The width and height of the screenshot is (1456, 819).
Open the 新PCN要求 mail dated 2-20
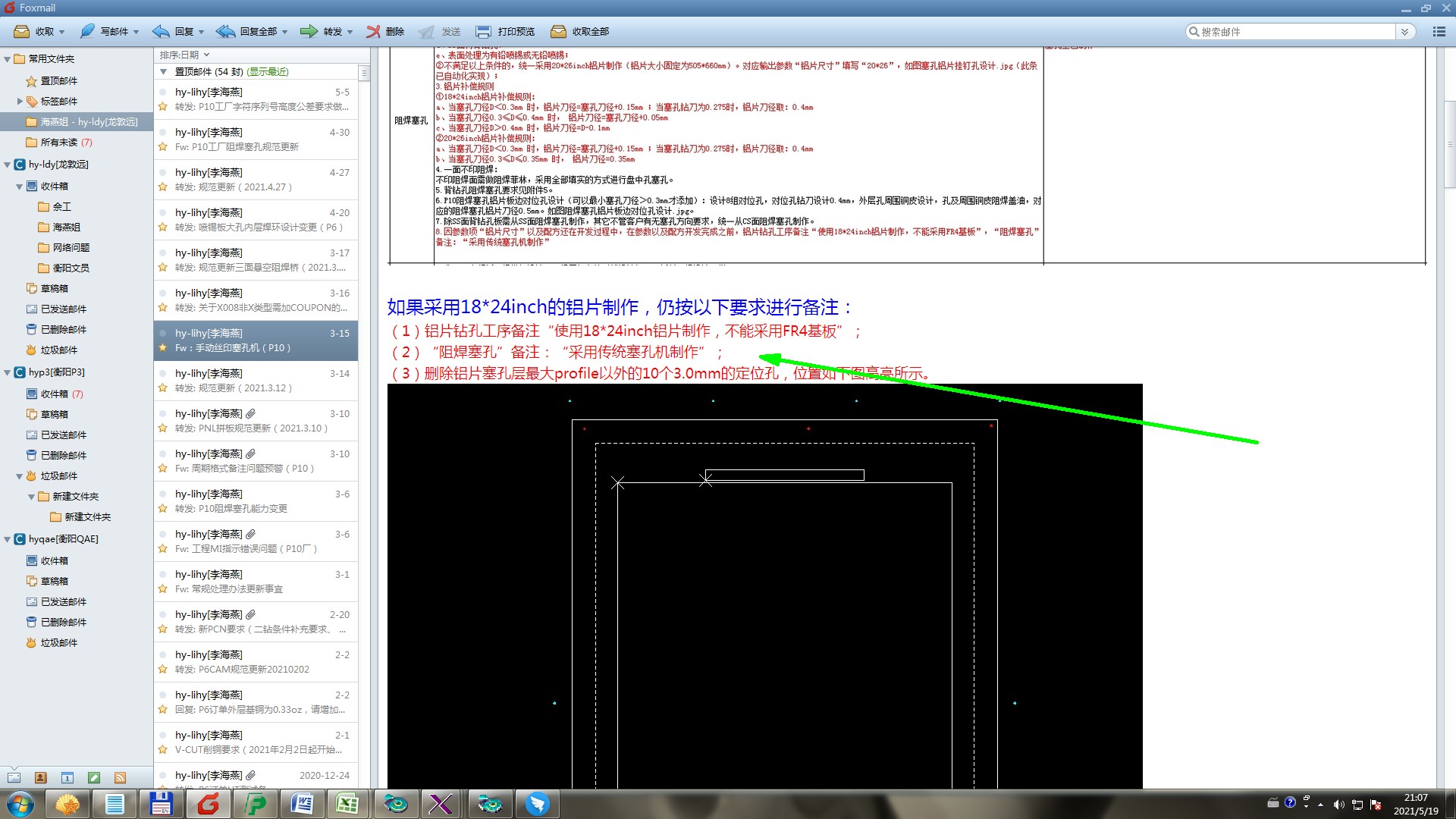click(x=256, y=622)
